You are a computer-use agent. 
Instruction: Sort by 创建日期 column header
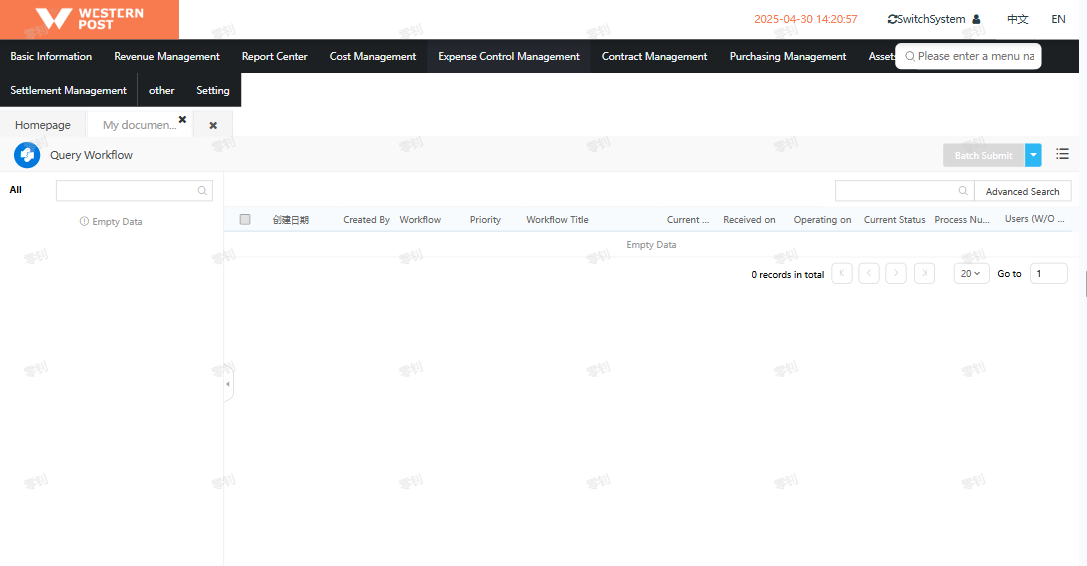click(x=290, y=220)
